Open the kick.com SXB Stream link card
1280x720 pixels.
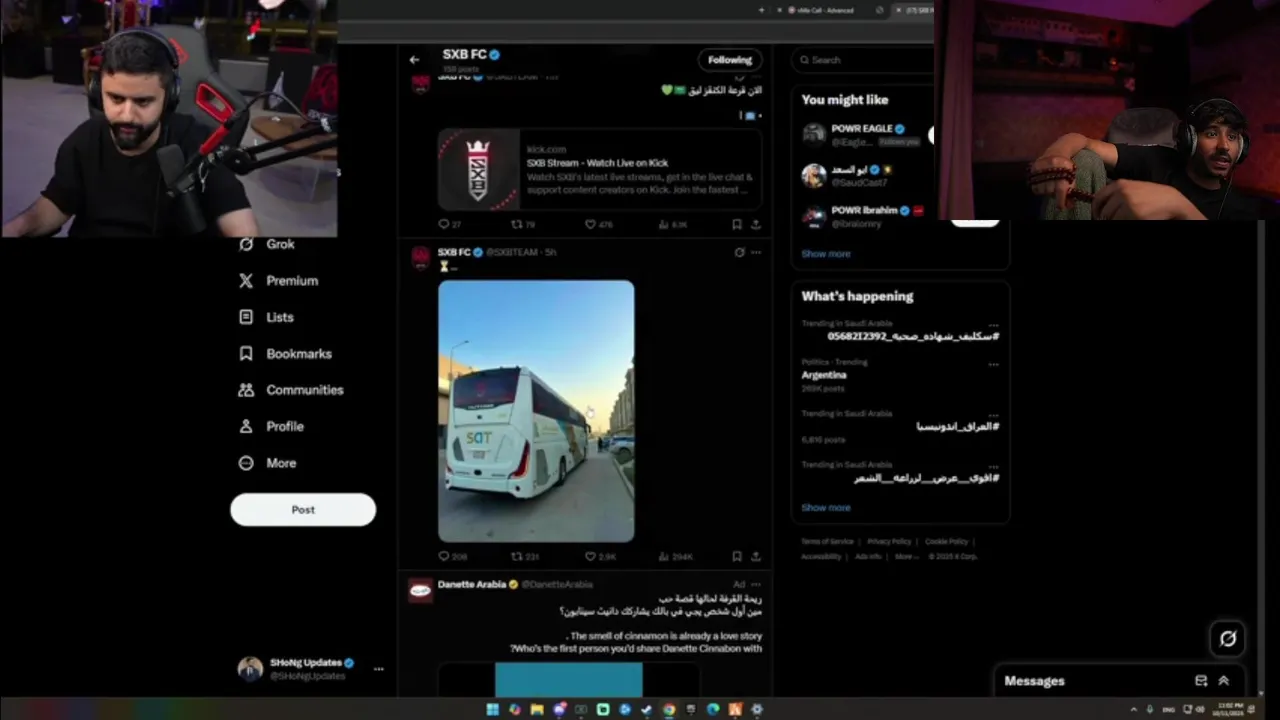pyautogui.click(x=600, y=169)
